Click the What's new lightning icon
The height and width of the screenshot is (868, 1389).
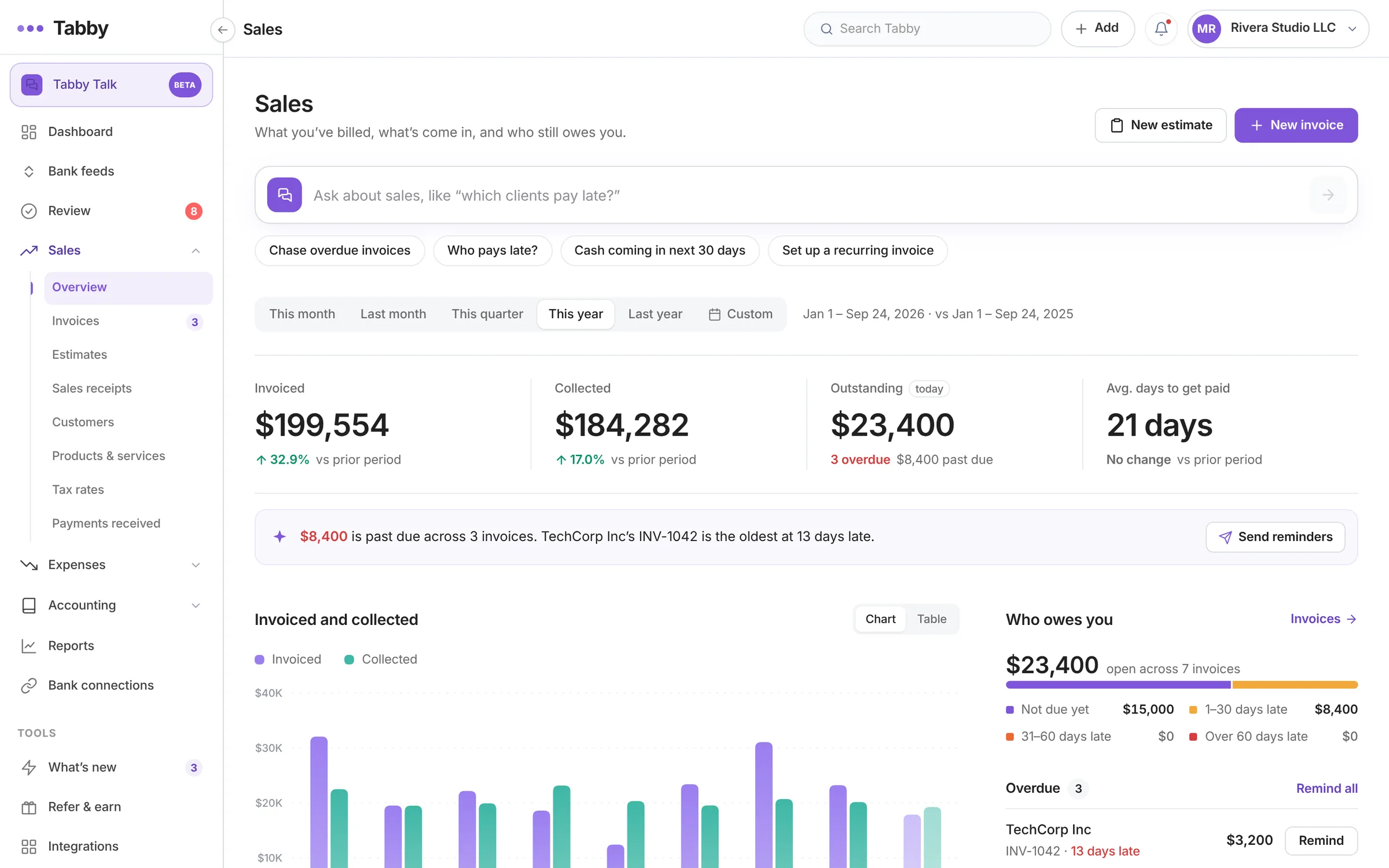tap(29, 767)
